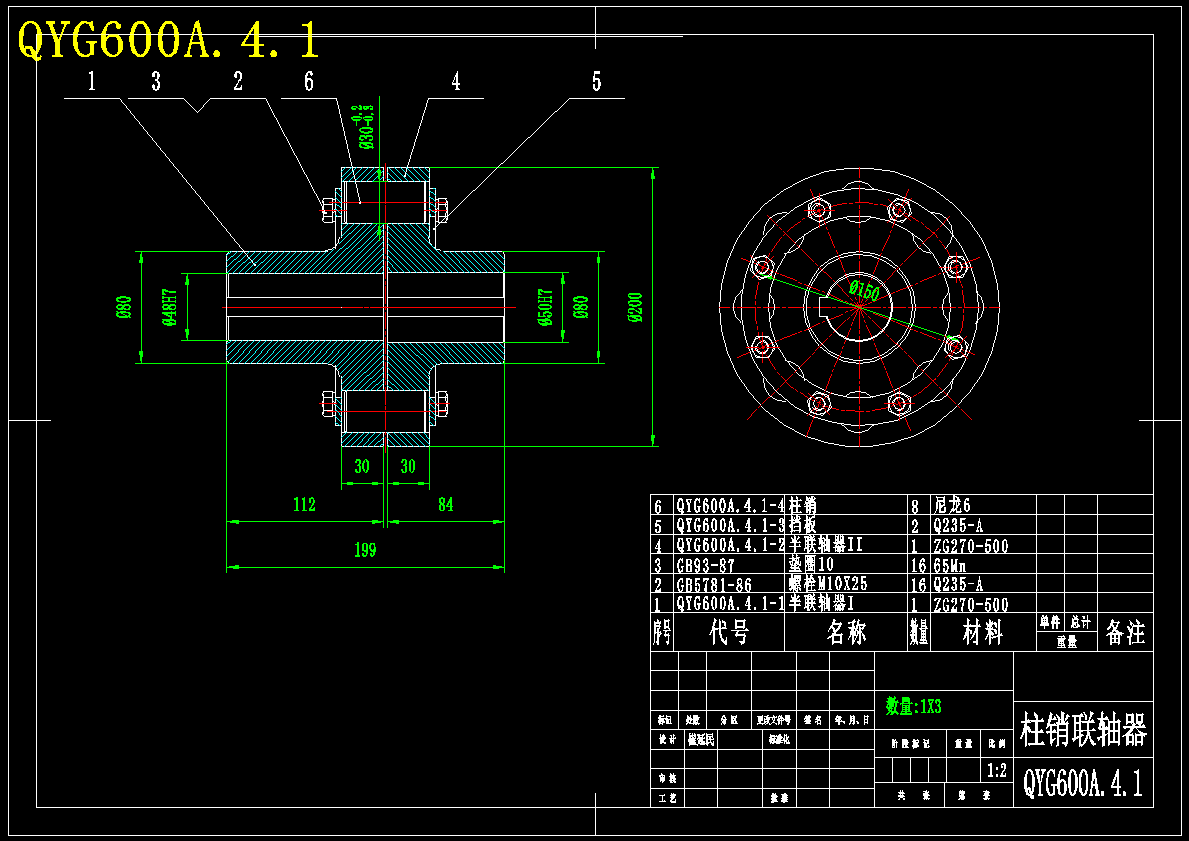
Task: Click quantity 8 in the 柱销 row
Action: tap(915, 506)
